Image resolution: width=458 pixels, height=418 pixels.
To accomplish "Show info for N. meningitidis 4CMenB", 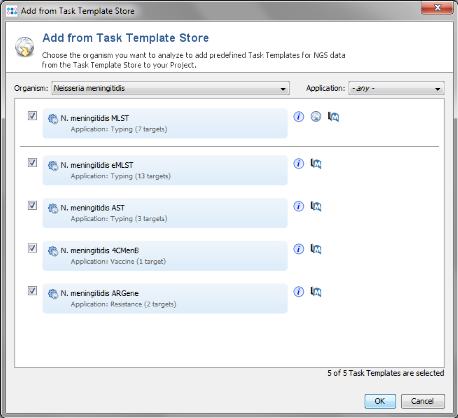I will click(x=299, y=249).
